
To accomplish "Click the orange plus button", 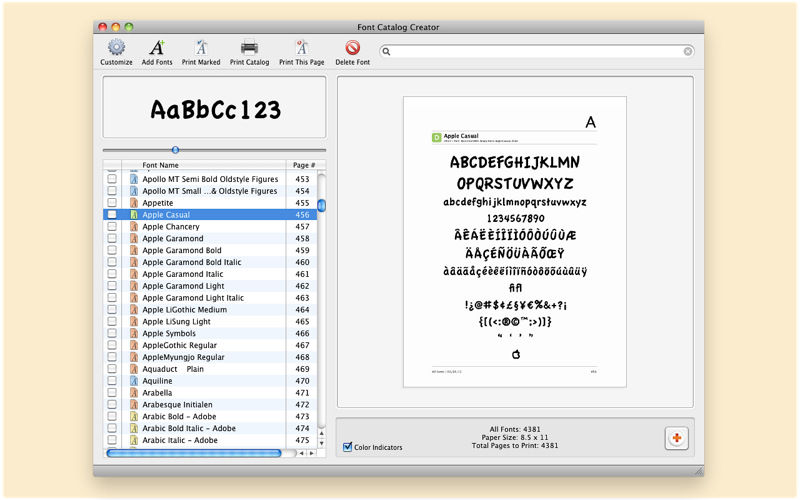I will 677,438.
